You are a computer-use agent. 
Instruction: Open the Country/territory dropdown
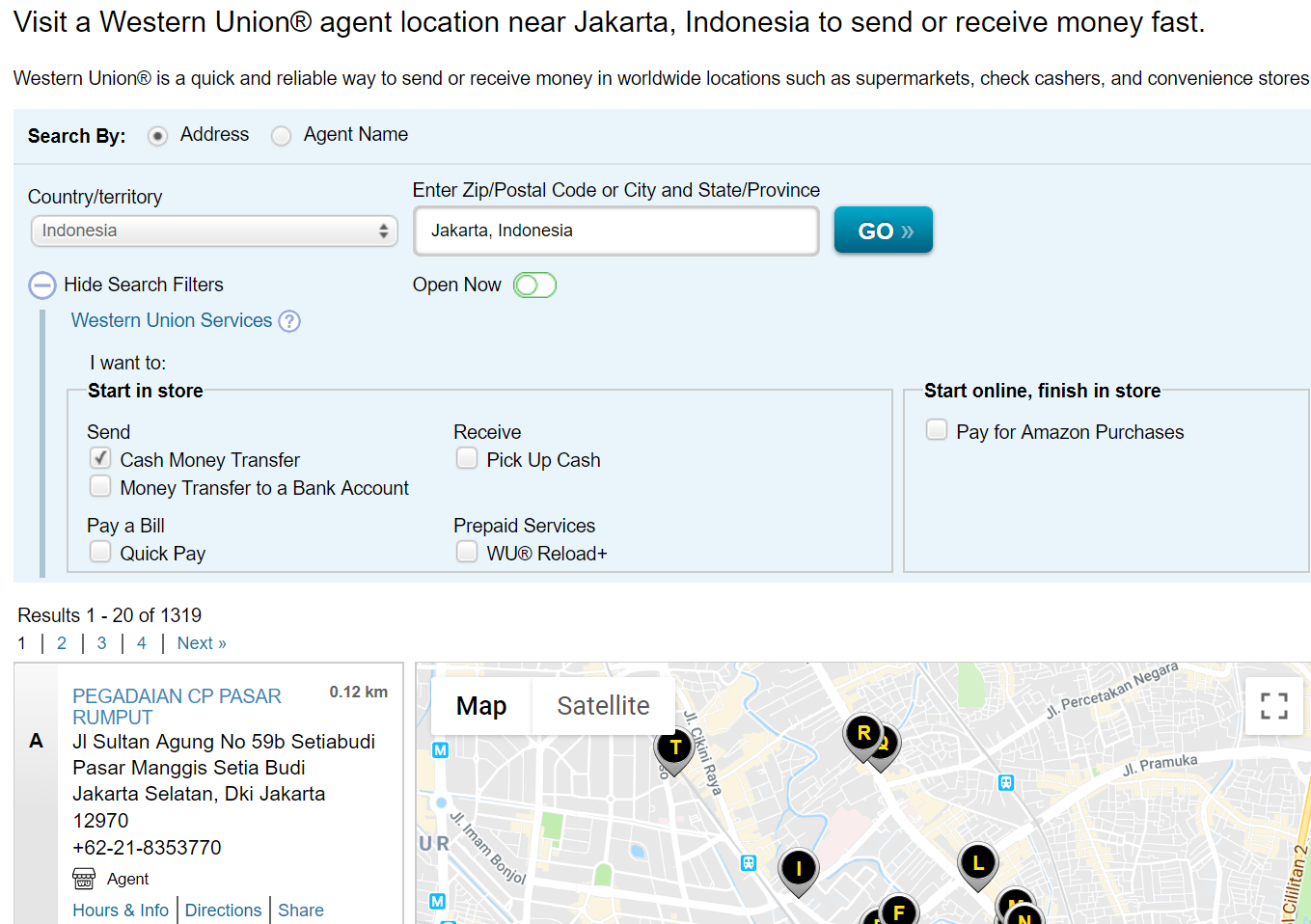click(x=214, y=231)
